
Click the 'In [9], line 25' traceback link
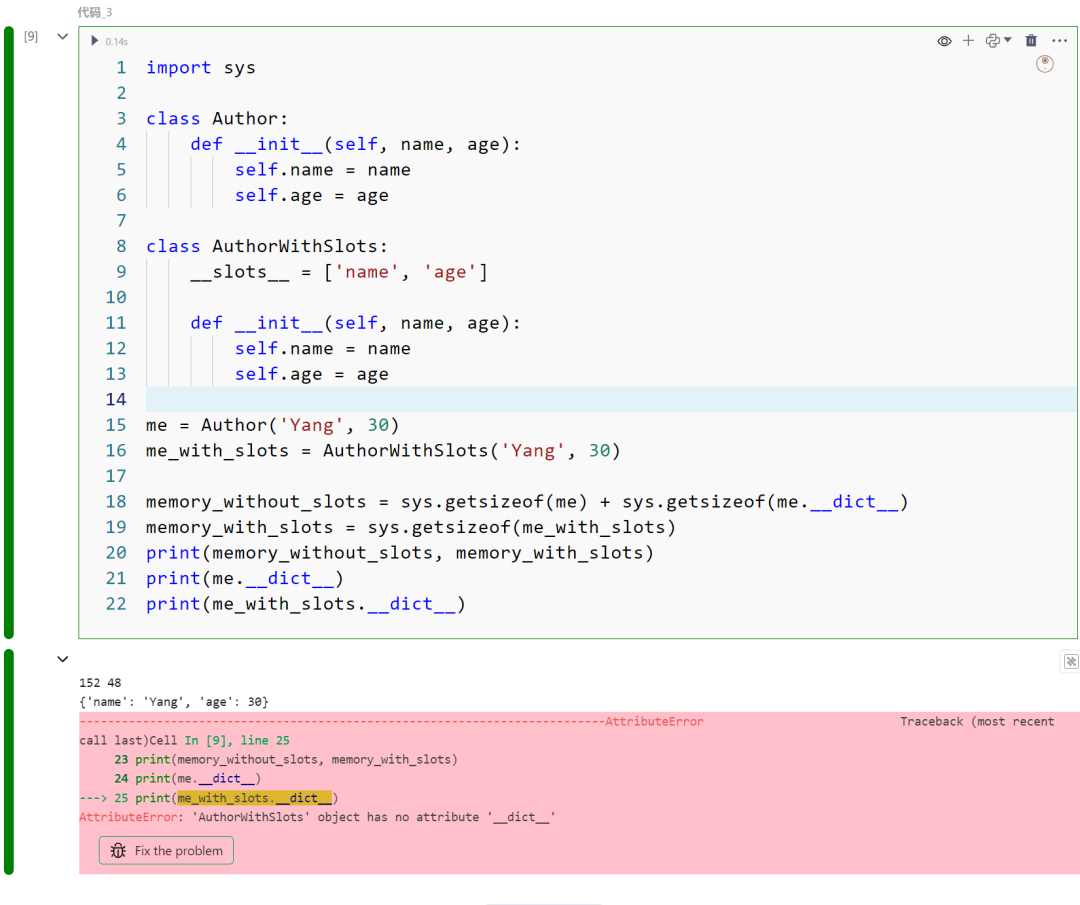tap(237, 740)
